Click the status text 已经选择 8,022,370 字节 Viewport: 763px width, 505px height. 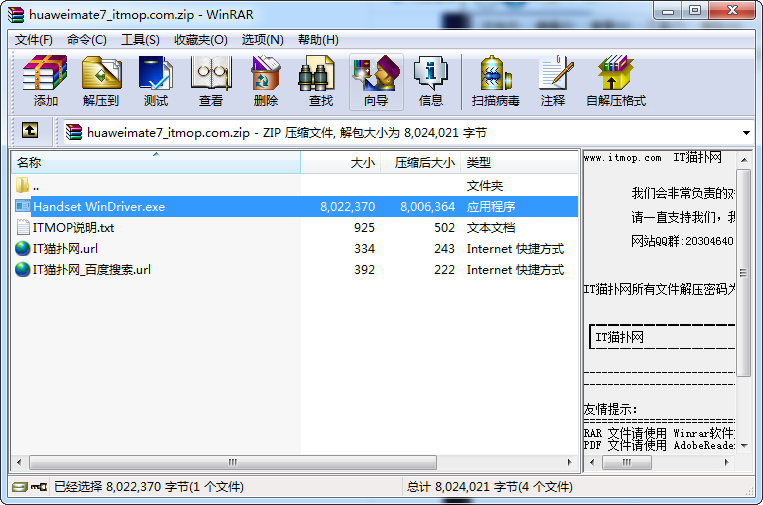[149, 487]
